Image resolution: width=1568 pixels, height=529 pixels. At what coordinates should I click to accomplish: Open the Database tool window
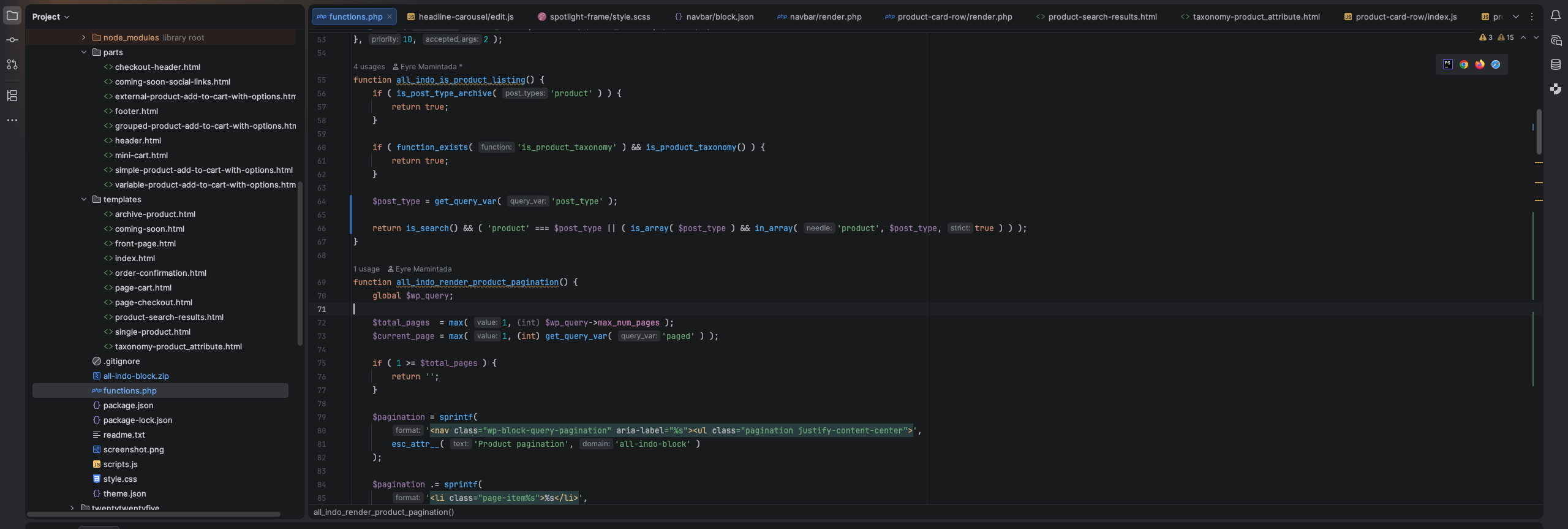click(1555, 64)
